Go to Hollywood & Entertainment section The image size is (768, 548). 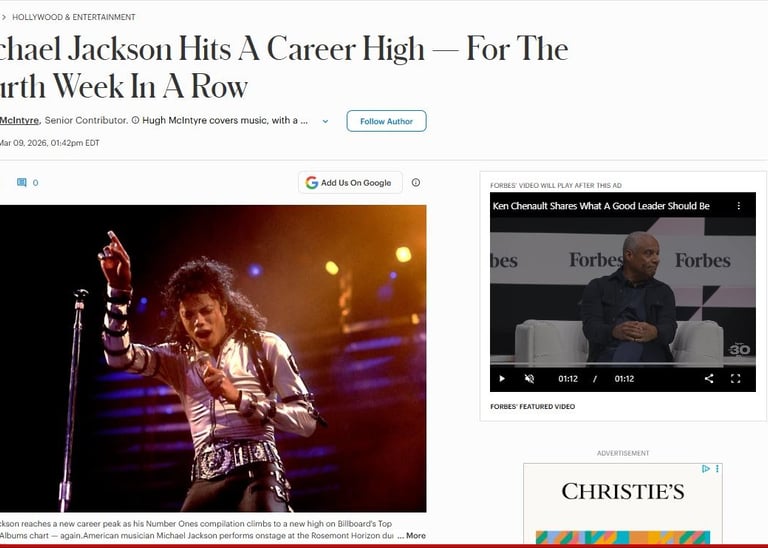point(73,17)
